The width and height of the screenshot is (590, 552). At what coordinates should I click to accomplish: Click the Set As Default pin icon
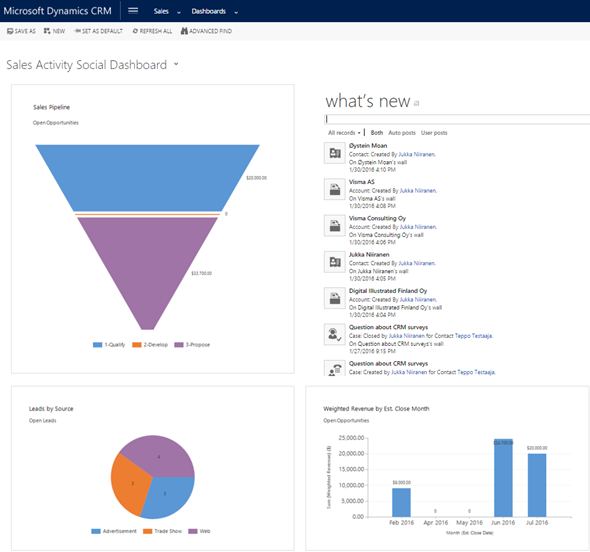[77, 31]
